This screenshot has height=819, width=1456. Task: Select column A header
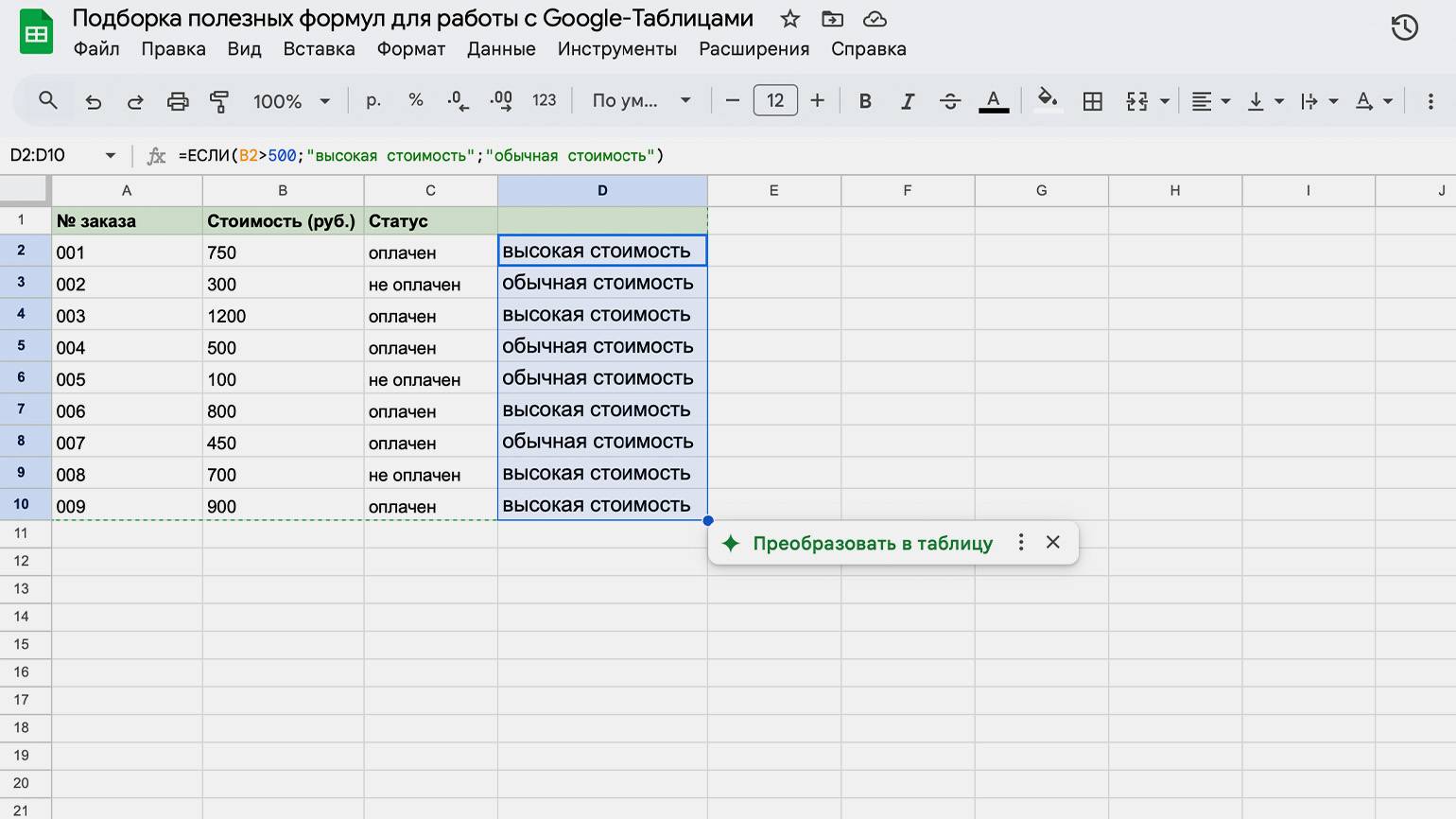pos(127,190)
